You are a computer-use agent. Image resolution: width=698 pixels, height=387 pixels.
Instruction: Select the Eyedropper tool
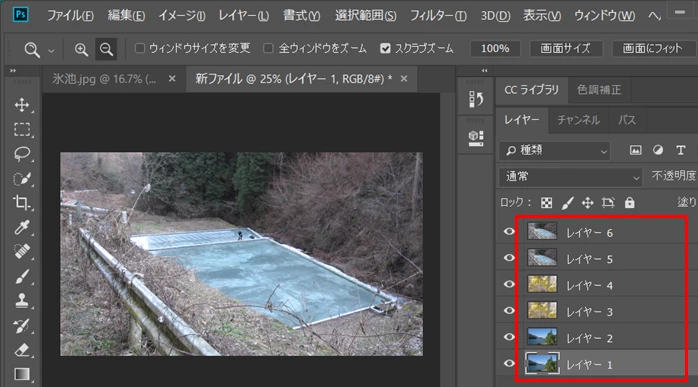pos(22,227)
